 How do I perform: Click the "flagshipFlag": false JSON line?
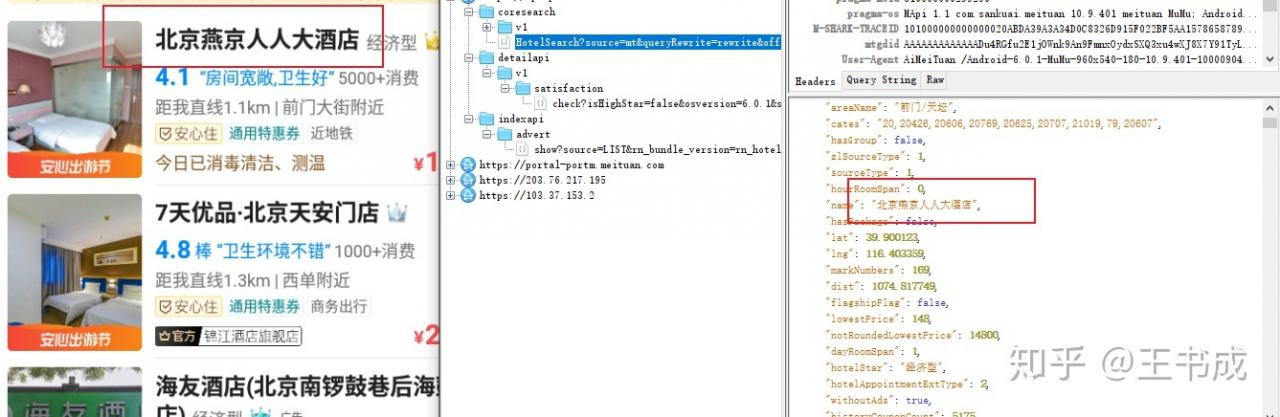pos(886,303)
